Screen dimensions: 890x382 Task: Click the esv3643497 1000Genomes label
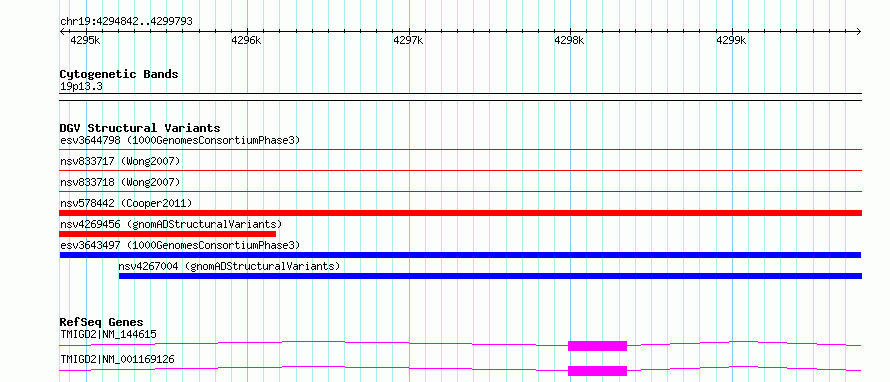[180, 245]
